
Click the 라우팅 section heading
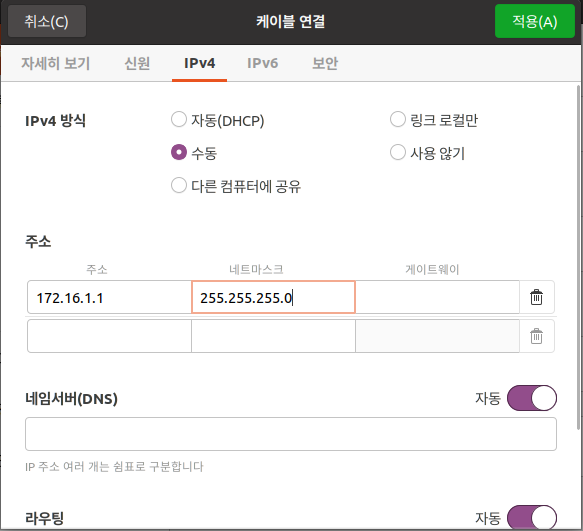point(45,518)
